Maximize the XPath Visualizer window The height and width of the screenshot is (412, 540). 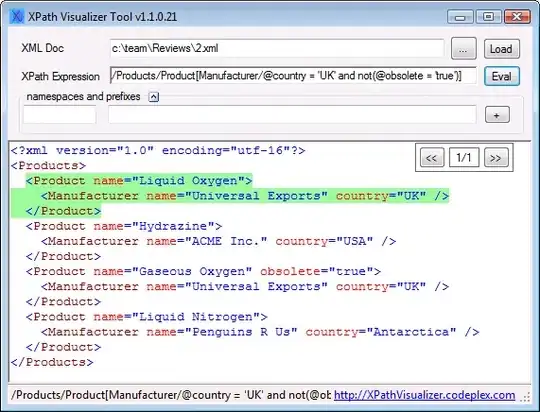point(488,17)
